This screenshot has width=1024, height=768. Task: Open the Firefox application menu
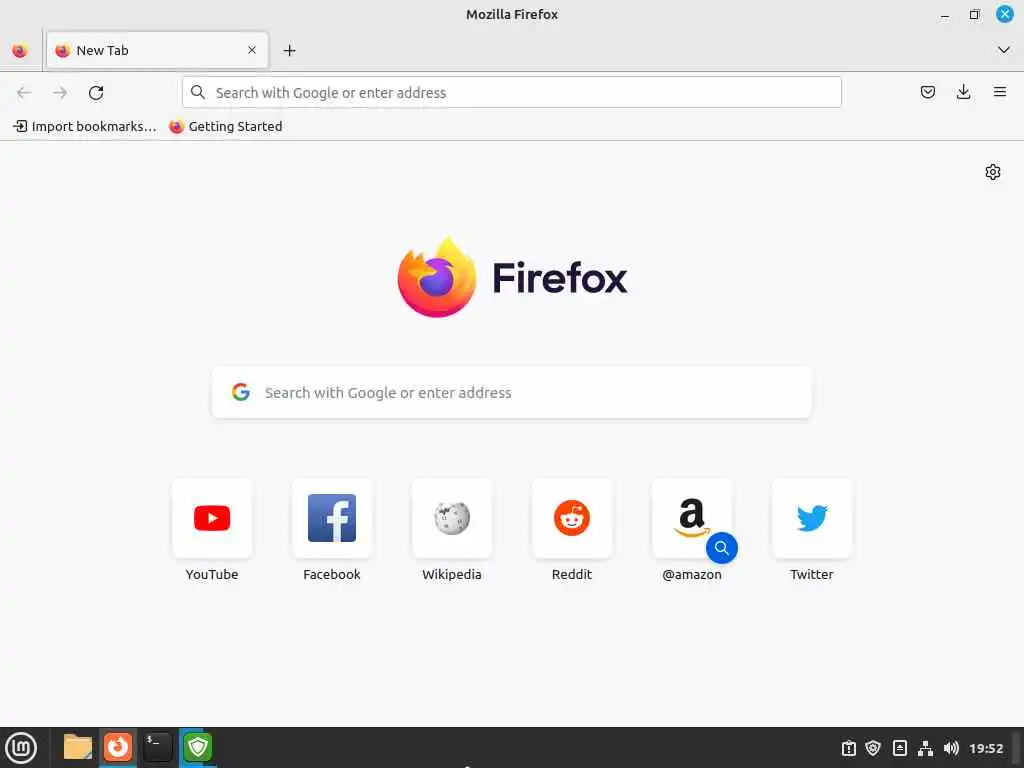pos(1000,93)
